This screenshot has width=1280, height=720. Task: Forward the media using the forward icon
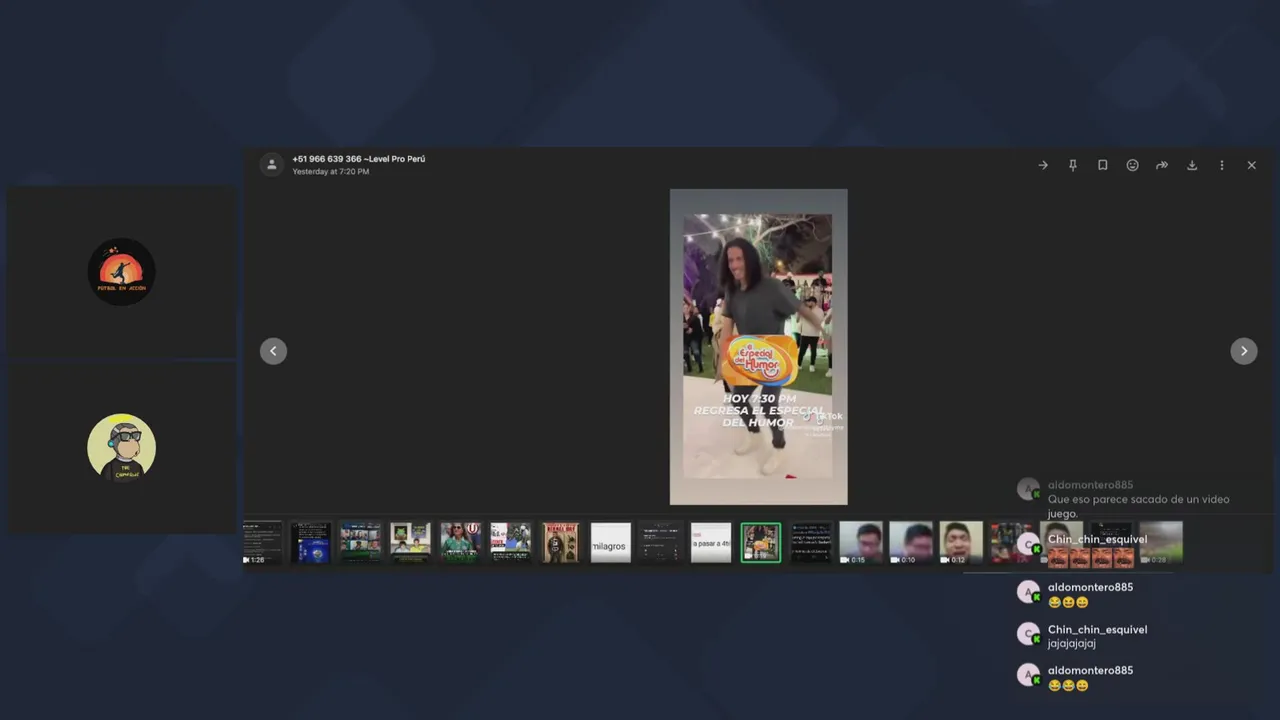pos(1162,165)
